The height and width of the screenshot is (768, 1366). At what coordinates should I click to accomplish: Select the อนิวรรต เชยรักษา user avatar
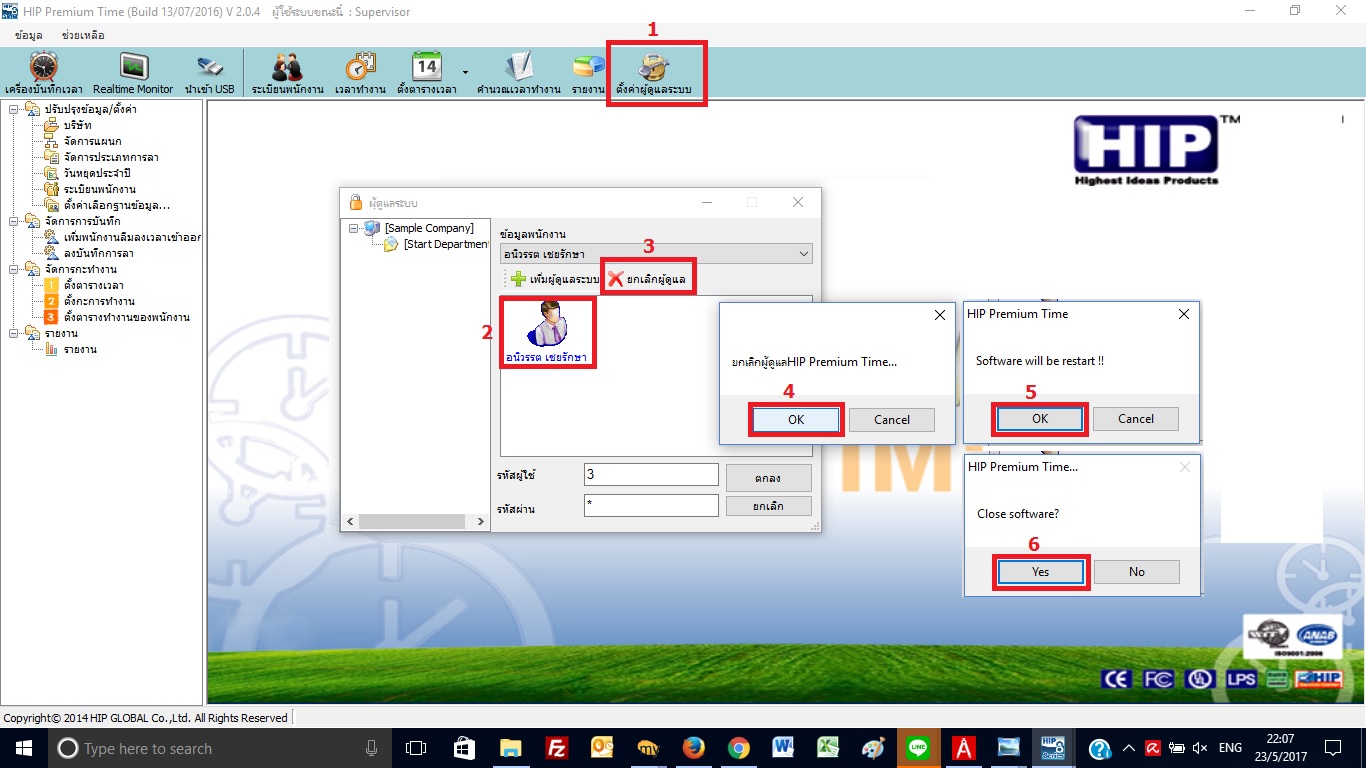click(x=546, y=332)
